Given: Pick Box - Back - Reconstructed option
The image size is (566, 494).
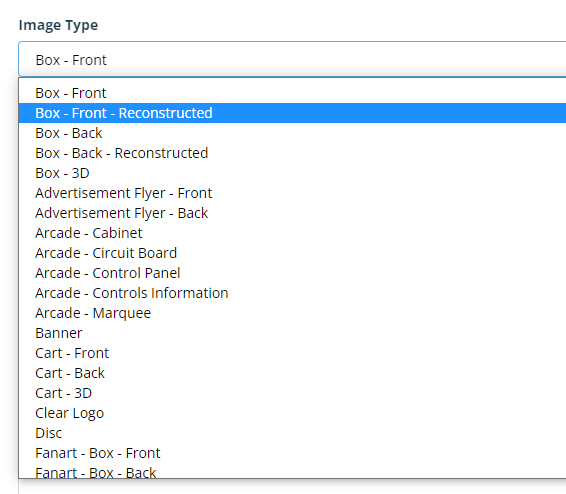Looking at the screenshot, I should [292, 153].
